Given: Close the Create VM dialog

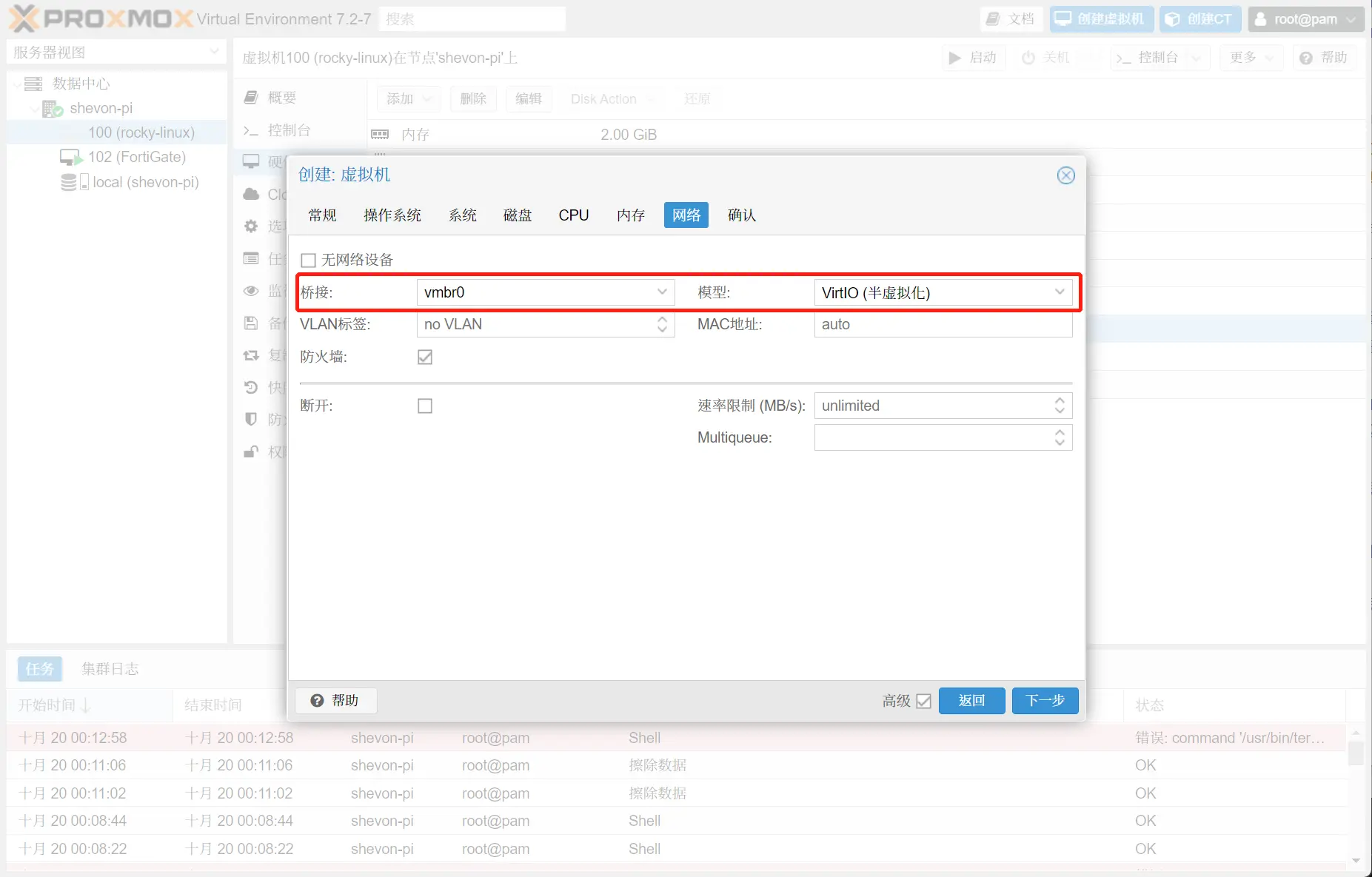Looking at the screenshot, I should [1065, 175].
